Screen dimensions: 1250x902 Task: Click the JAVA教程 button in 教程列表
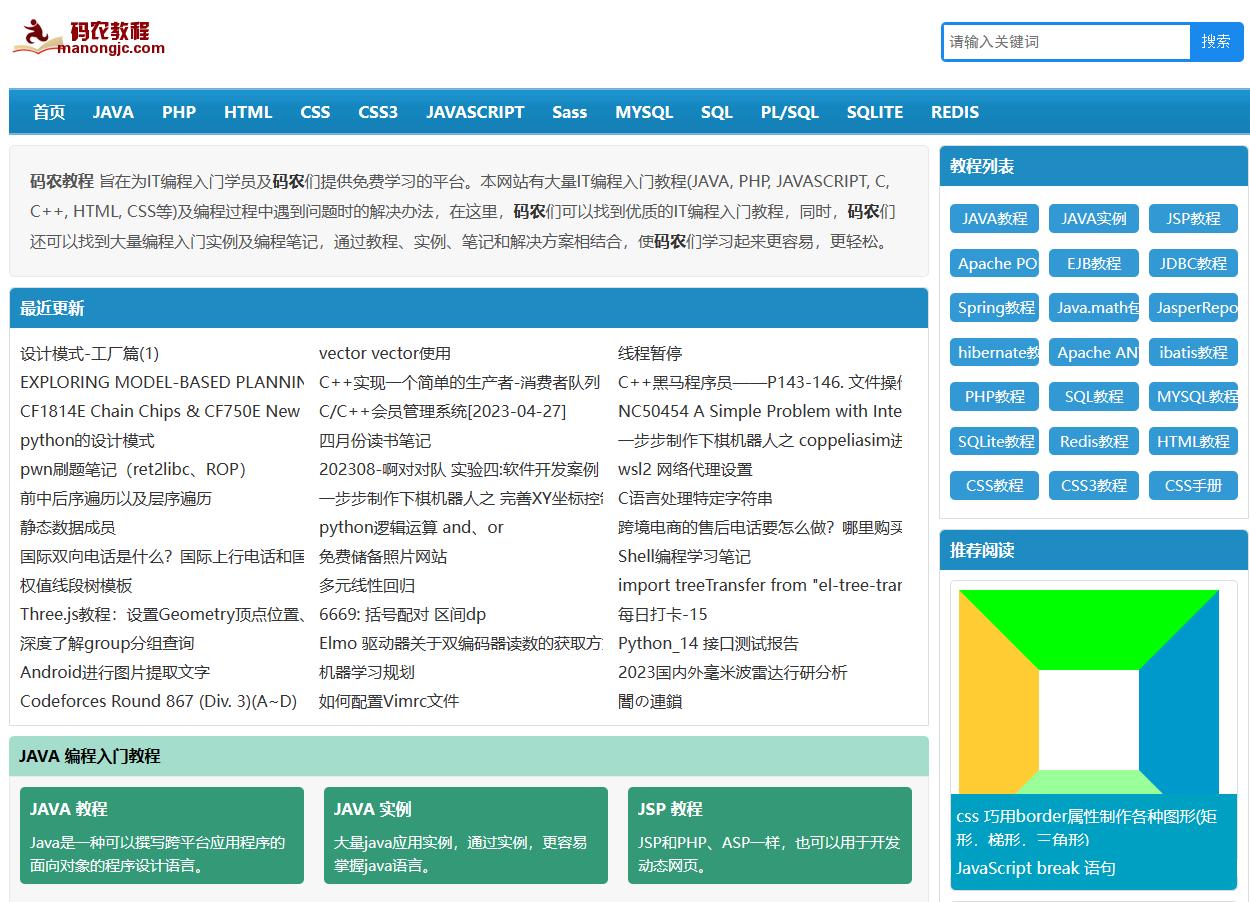pyautogui.click(x=993, y=218)
